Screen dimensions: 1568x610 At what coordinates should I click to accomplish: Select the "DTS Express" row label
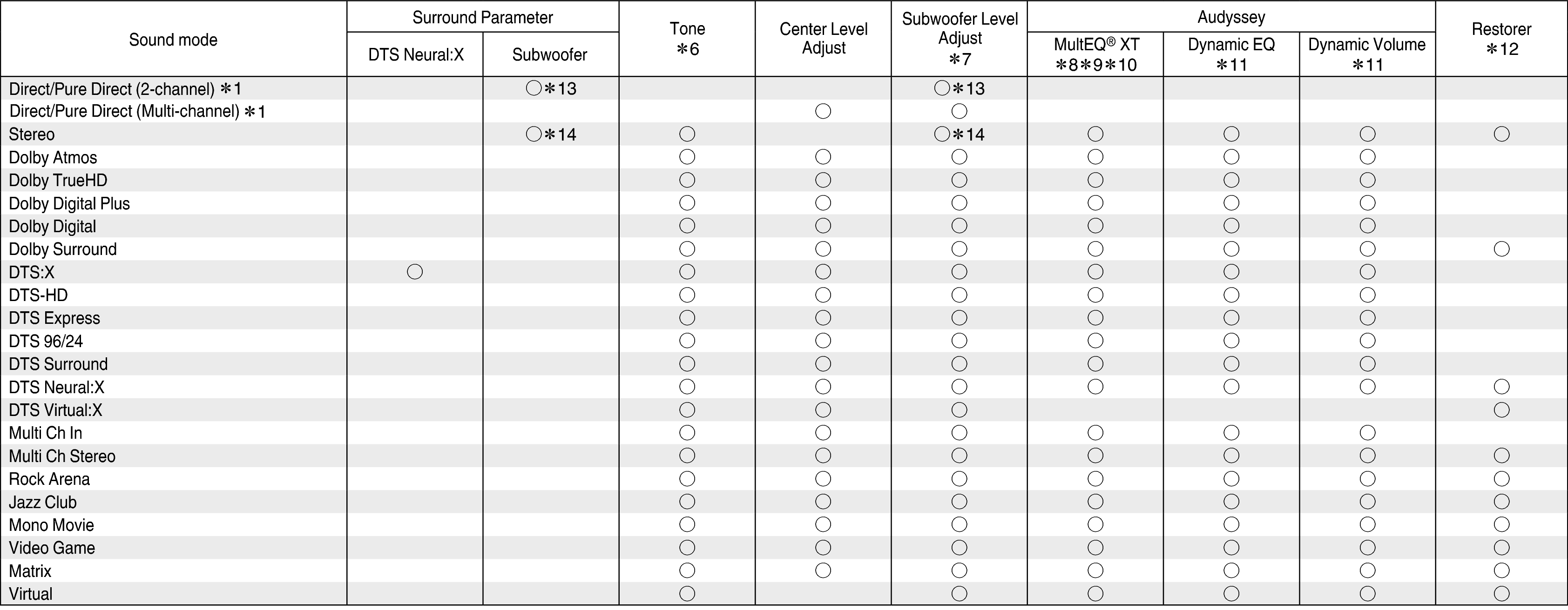[54, 318]
